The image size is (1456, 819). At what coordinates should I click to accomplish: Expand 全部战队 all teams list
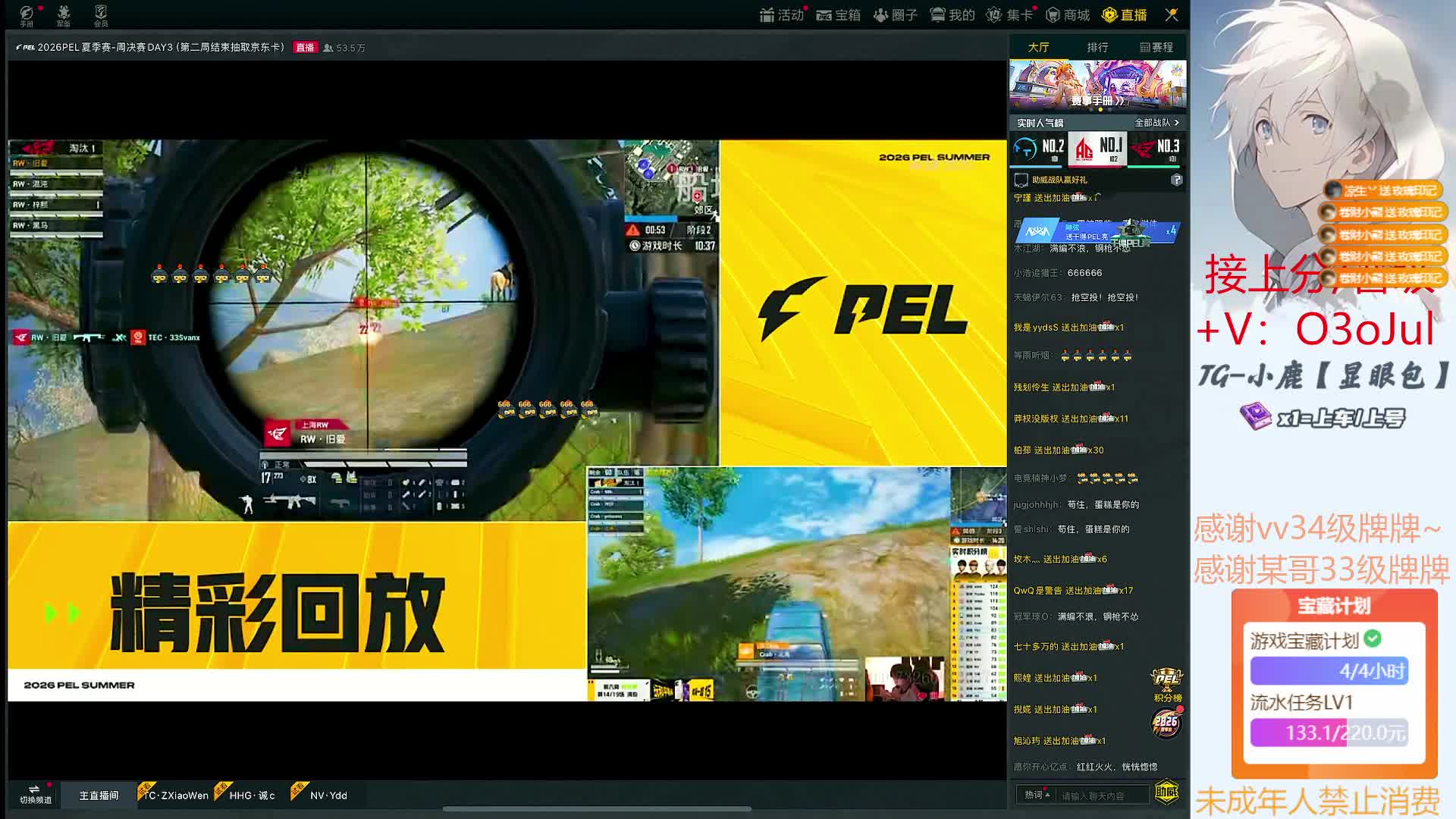click(1156, 123)
